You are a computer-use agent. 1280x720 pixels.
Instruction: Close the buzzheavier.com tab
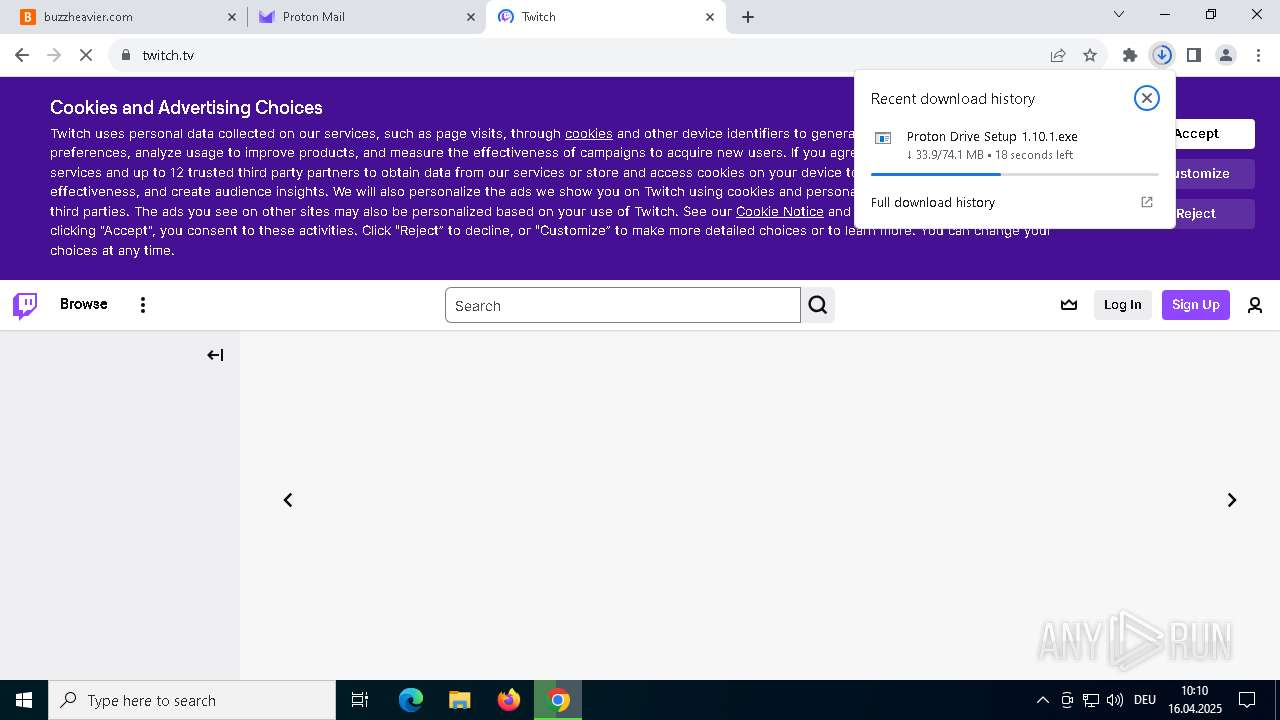232,17
